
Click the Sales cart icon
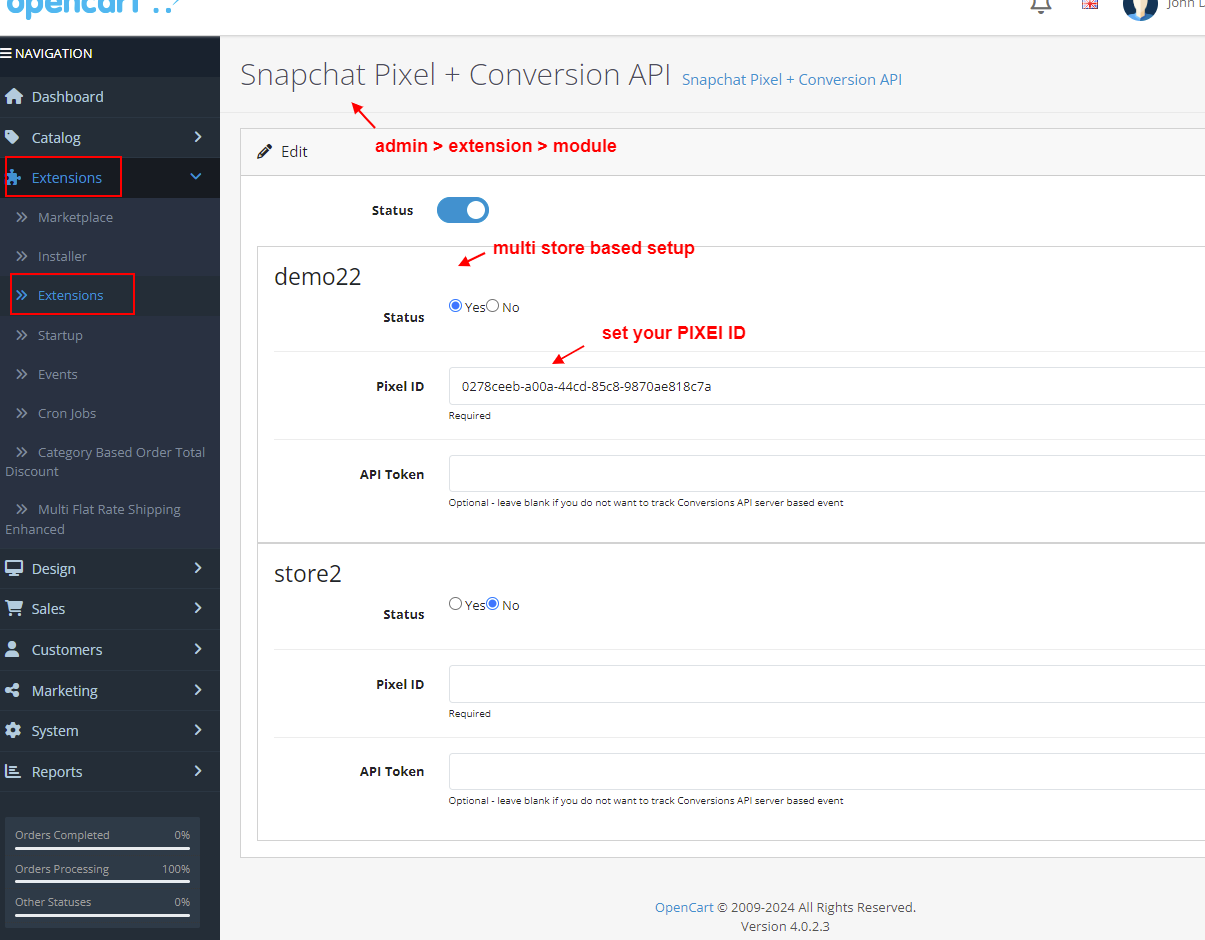point(21,609)
